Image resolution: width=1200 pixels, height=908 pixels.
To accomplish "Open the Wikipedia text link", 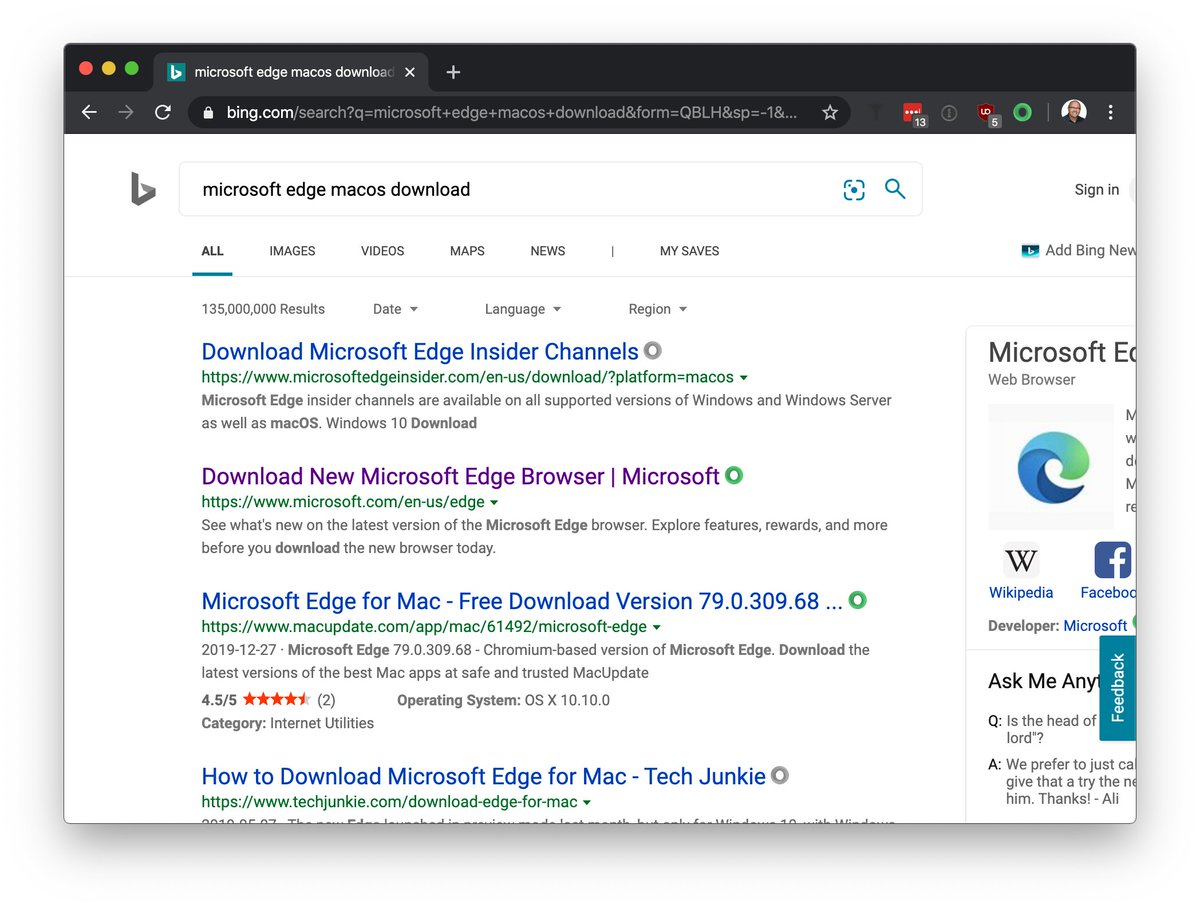I will [x=1021, y=592].
